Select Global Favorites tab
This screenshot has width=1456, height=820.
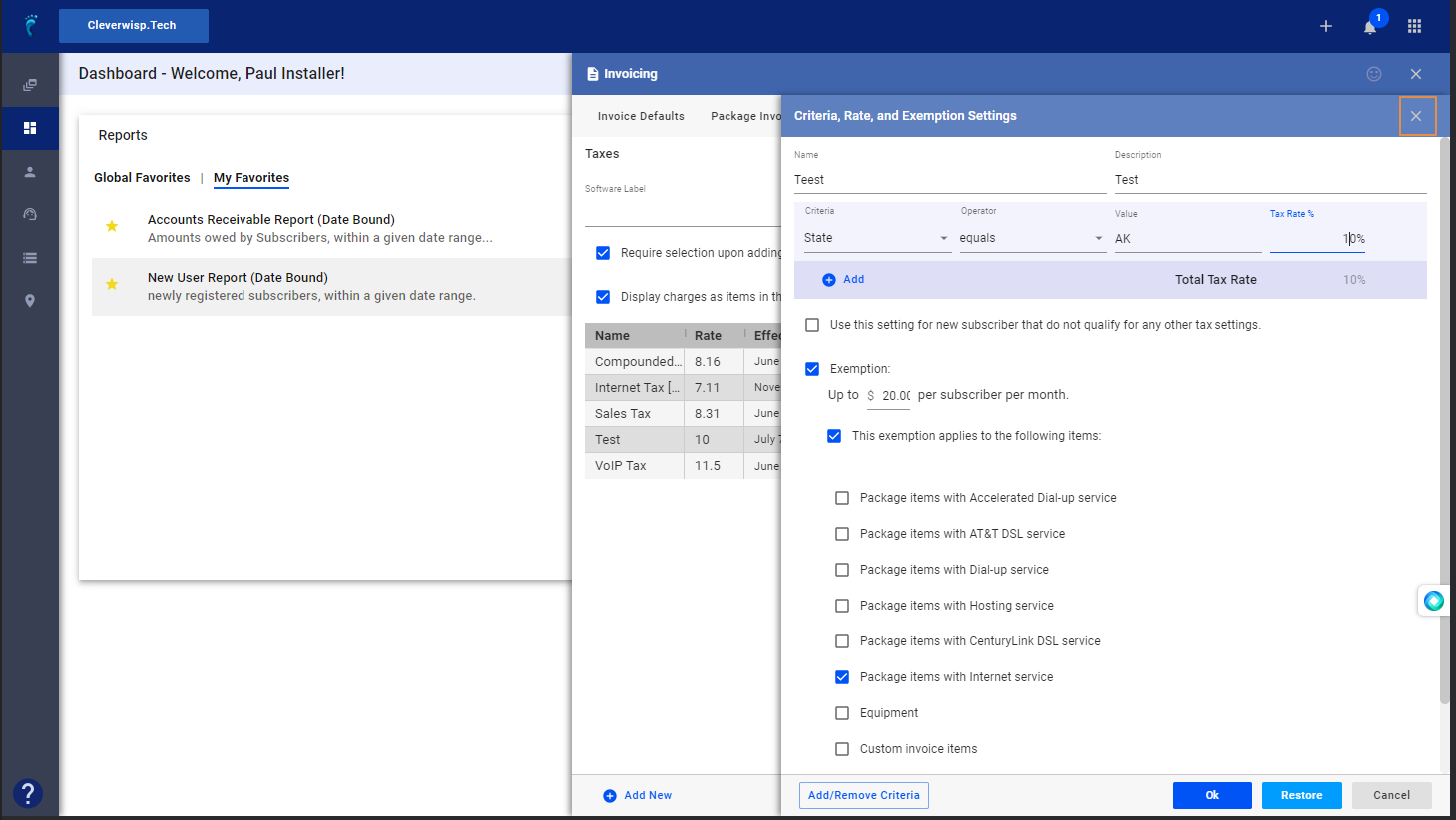[x=142, y=178]
